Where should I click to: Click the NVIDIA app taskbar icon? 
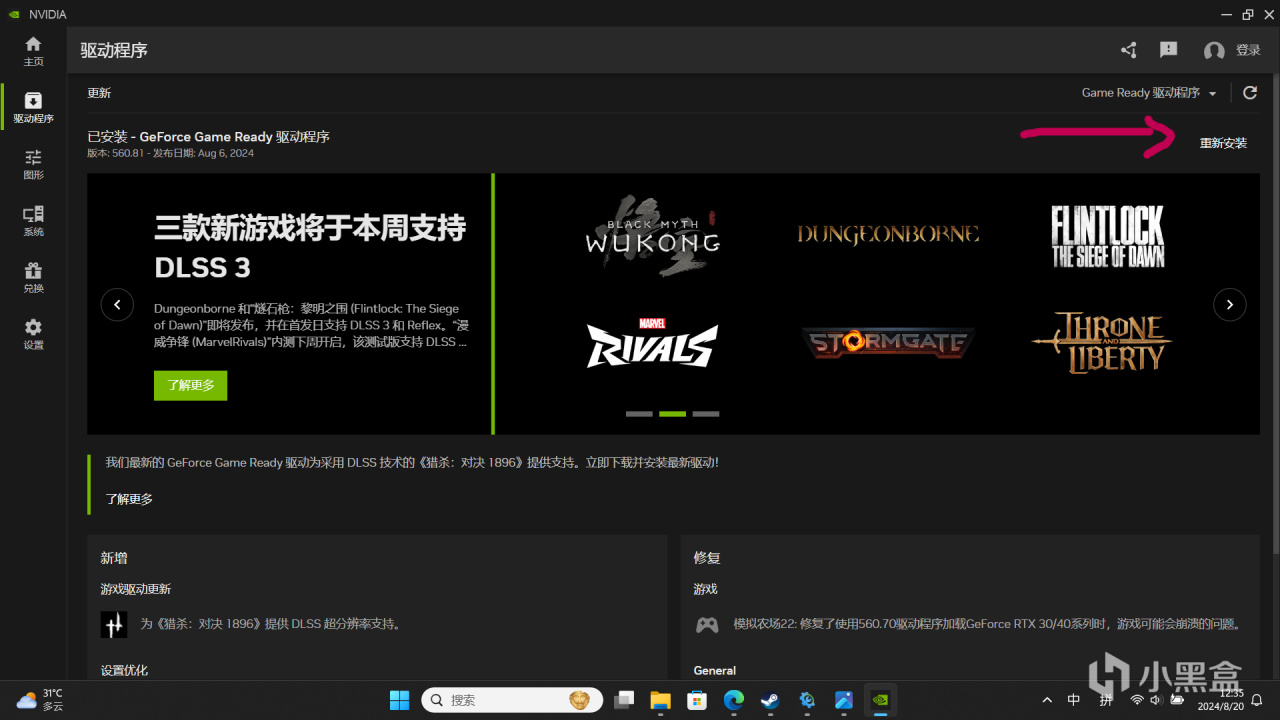click(880, 700)
